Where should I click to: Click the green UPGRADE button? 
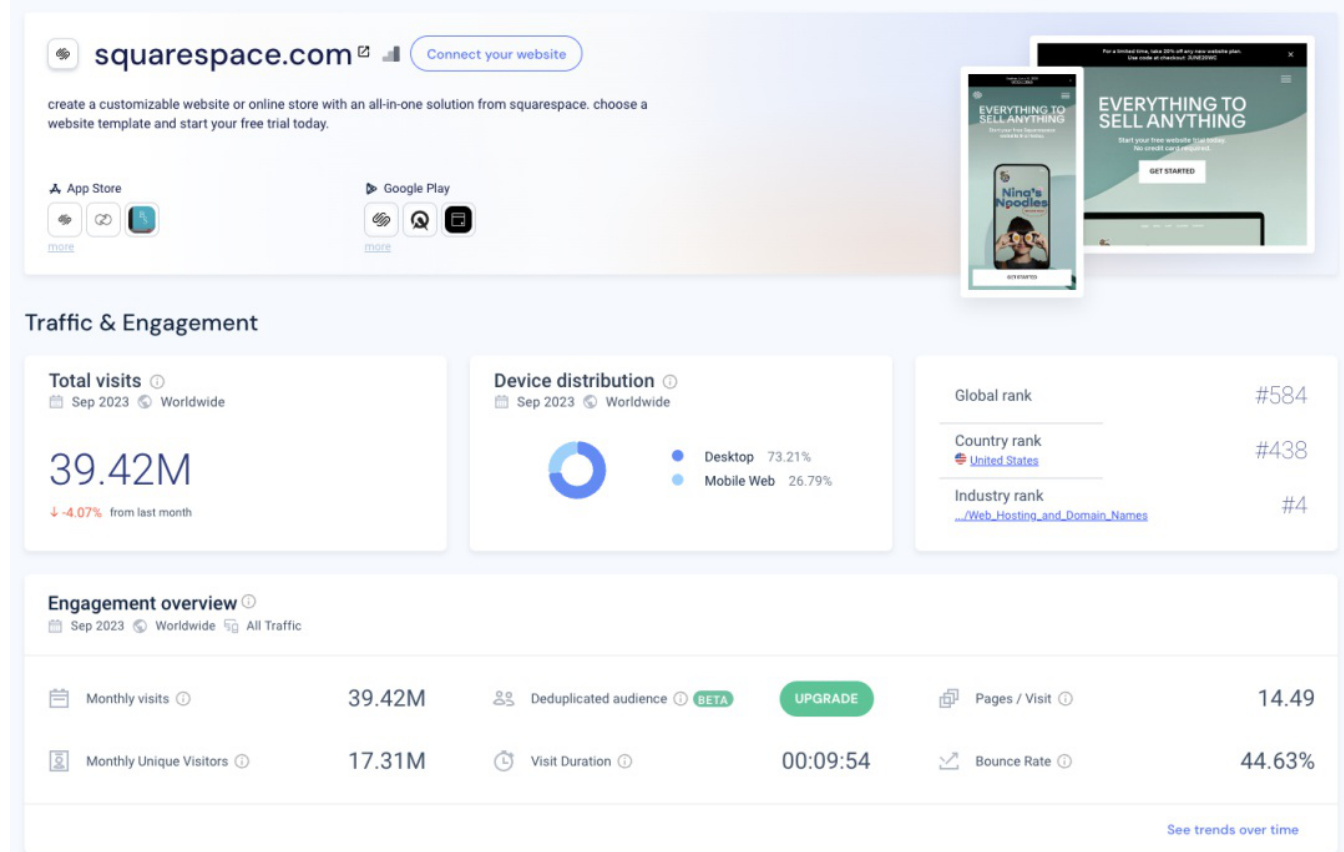pyautogui.click(x=826, y=699)
